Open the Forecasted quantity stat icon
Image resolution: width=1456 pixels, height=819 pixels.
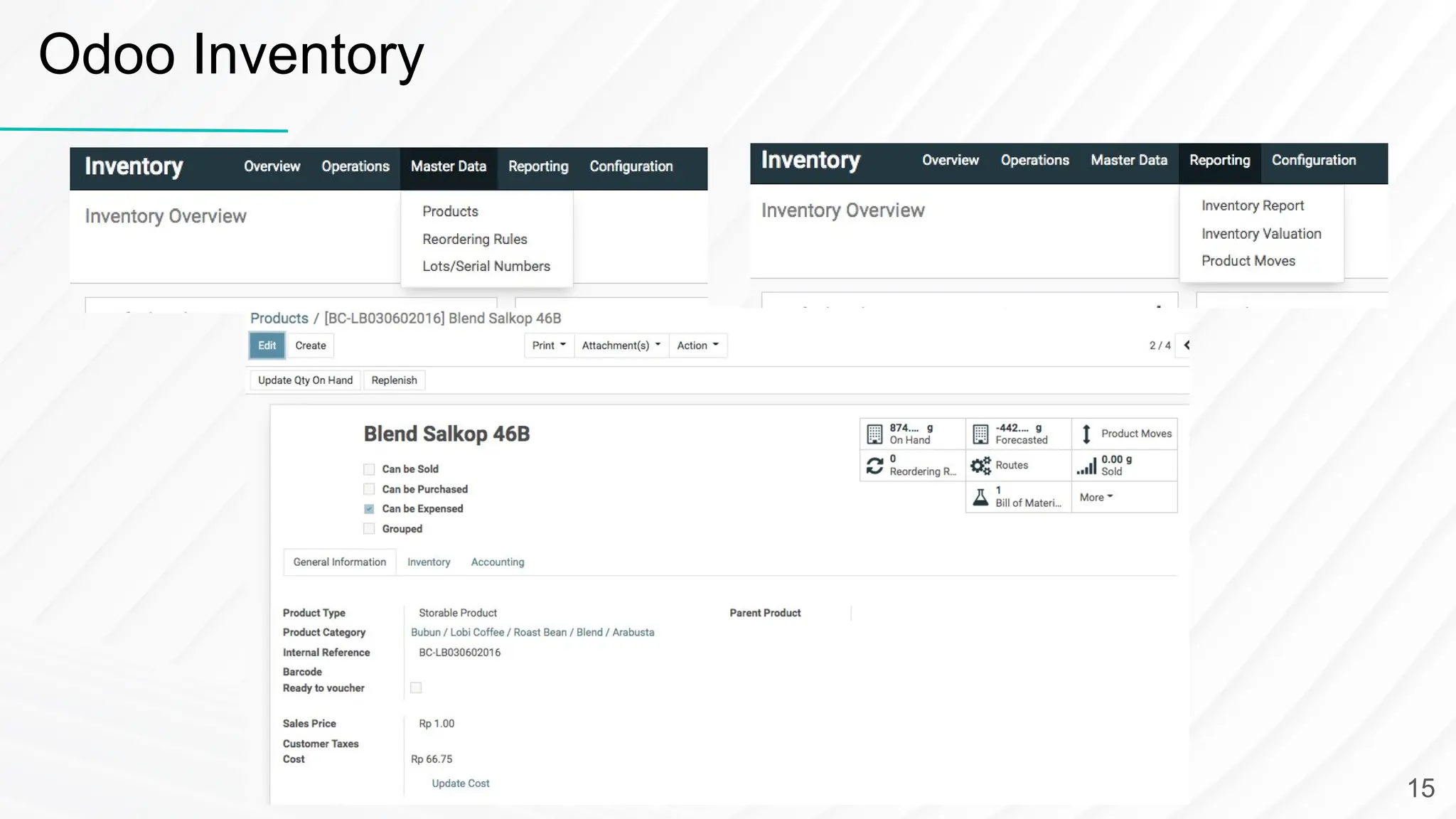(x=980, y=434)
